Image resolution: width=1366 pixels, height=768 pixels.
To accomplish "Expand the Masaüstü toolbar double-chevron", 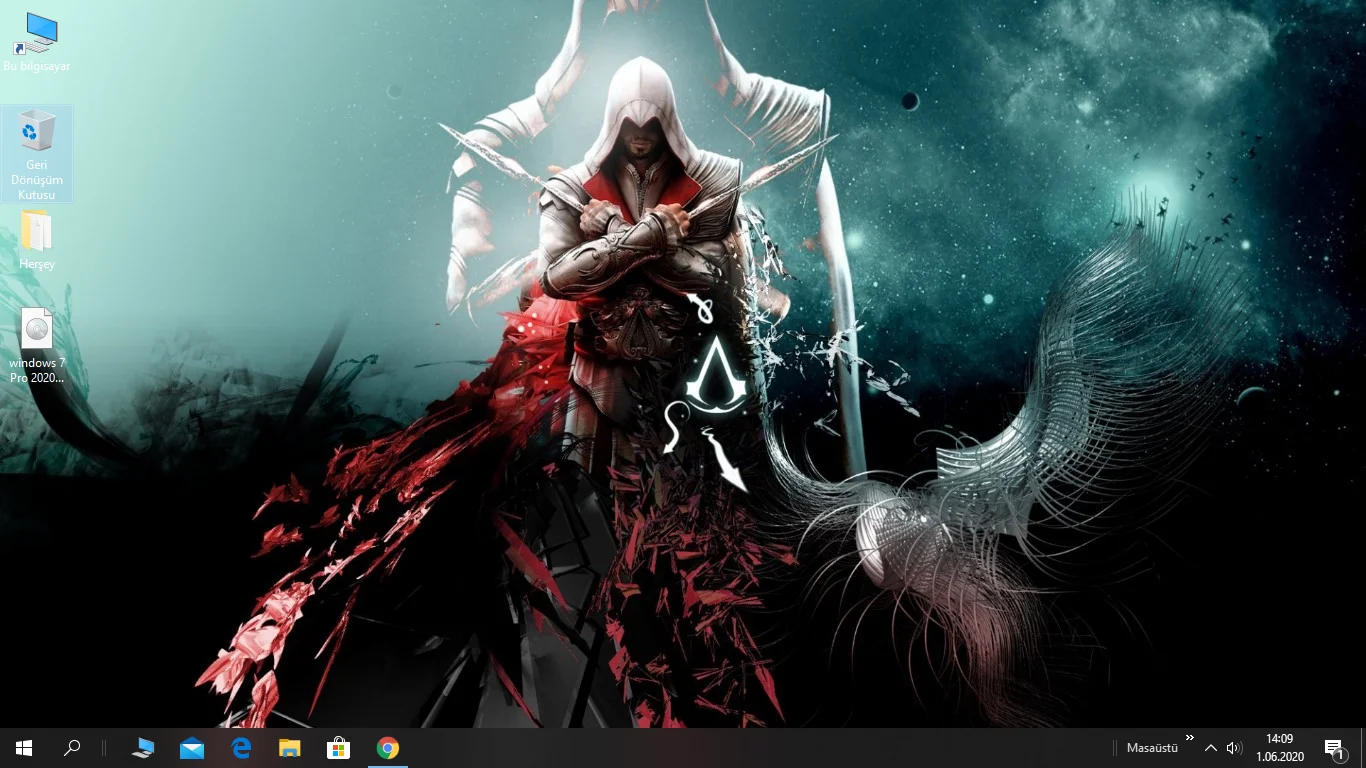I will point(1190,738).
